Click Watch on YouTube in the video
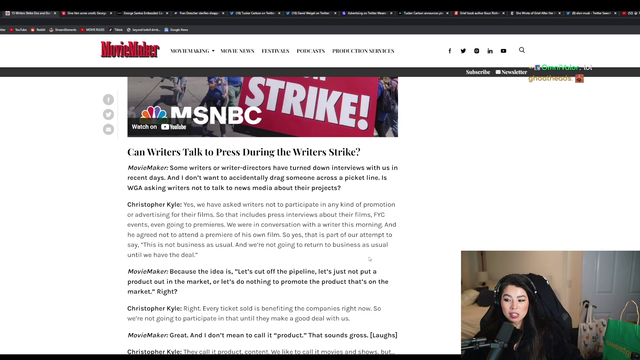 pos(159,127)
